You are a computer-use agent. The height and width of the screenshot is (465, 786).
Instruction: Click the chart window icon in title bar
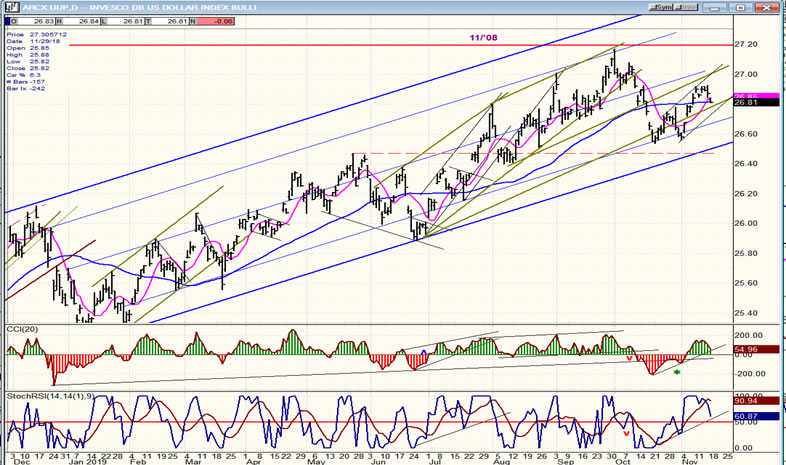tap(11, 7)
